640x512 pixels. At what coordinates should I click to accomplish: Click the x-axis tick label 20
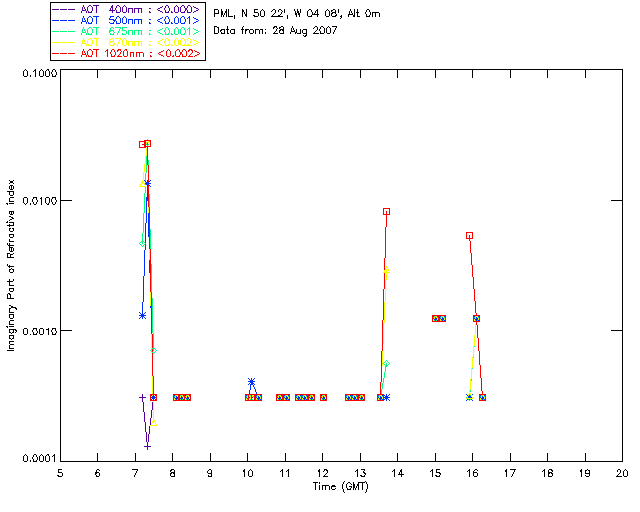tap(622, 473)
